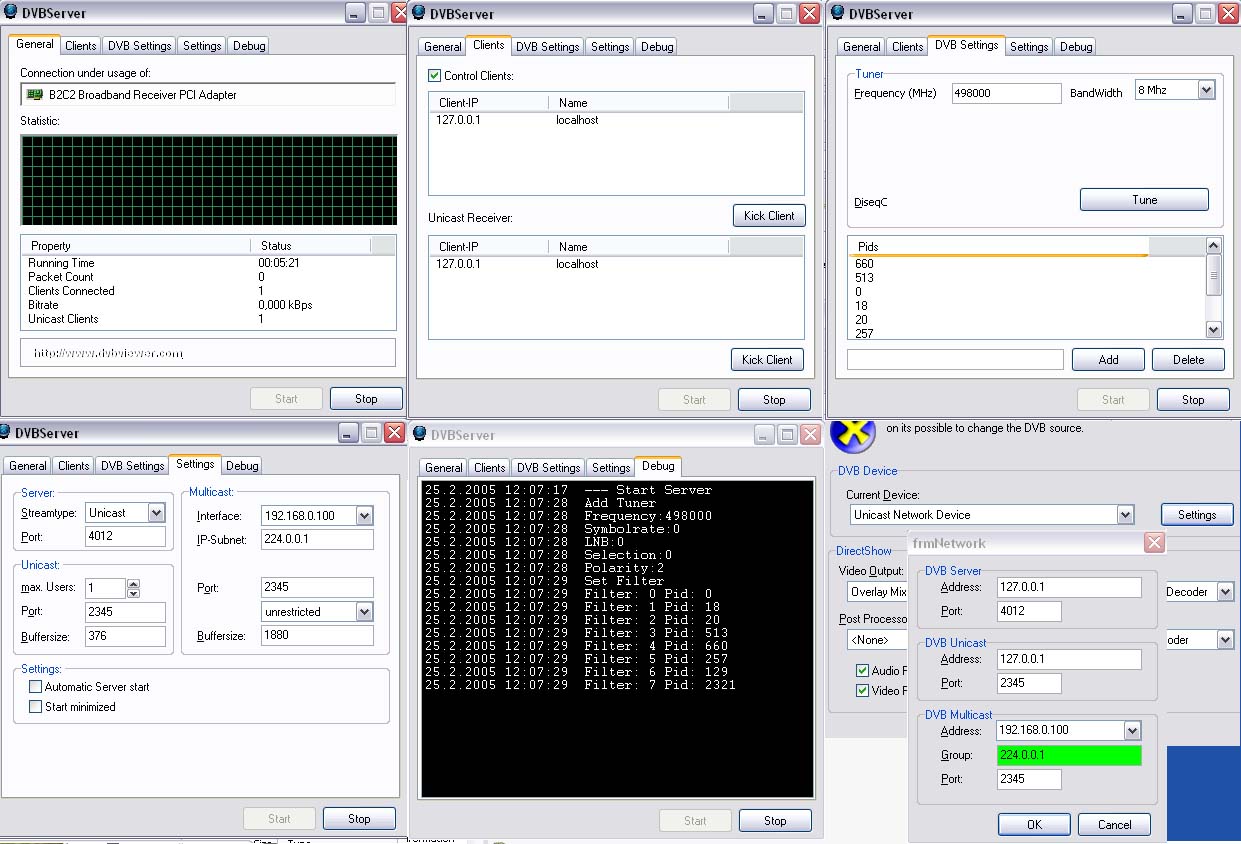The height and width of the screenshot is (844, 1241).
Task: Stop the server in the General-tab window
Action: [x=366, y=399]
